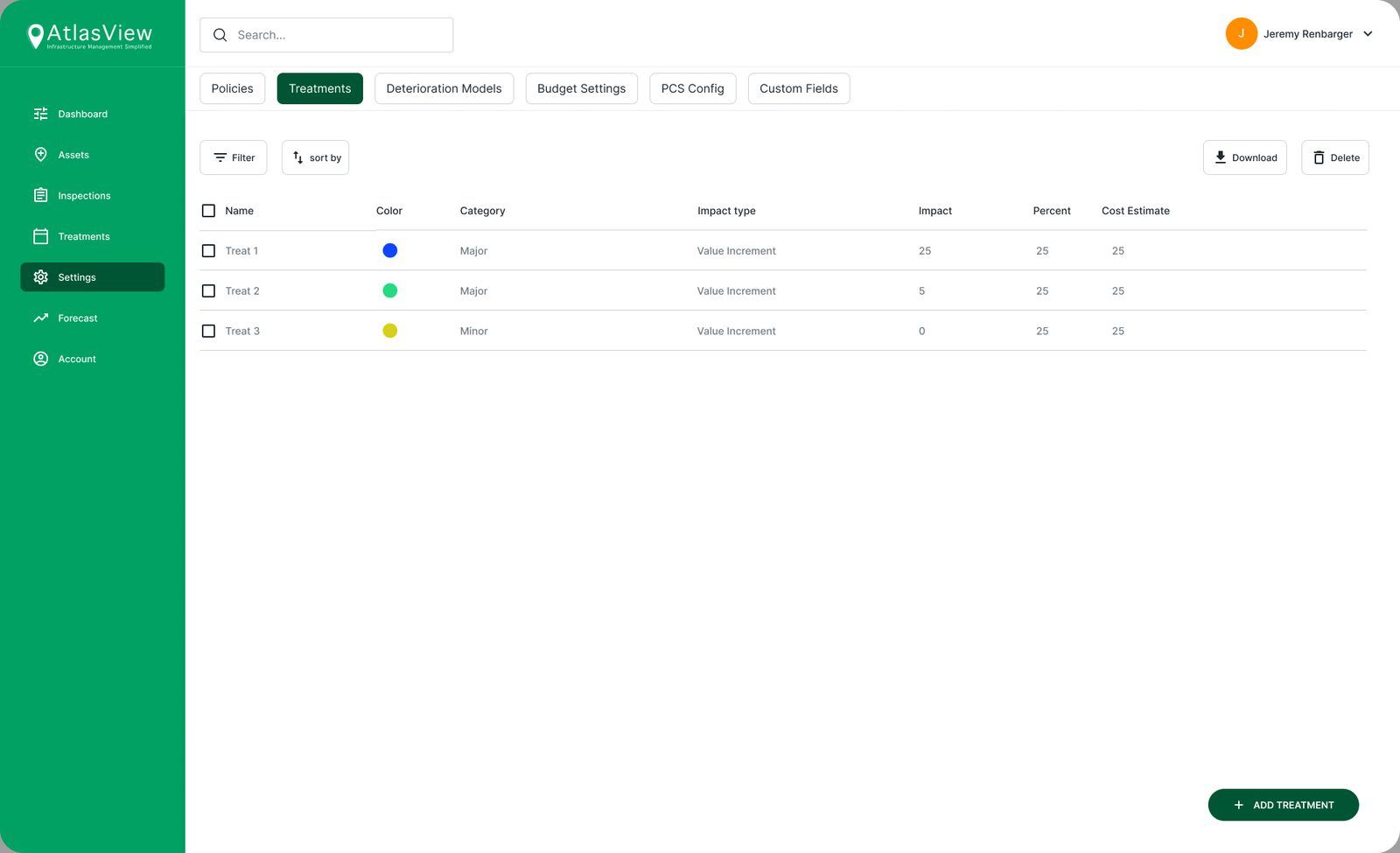Click Value Increment in the Treat 1 row
The height and width of the screenshot is (853, 1400).
point(736,251)
